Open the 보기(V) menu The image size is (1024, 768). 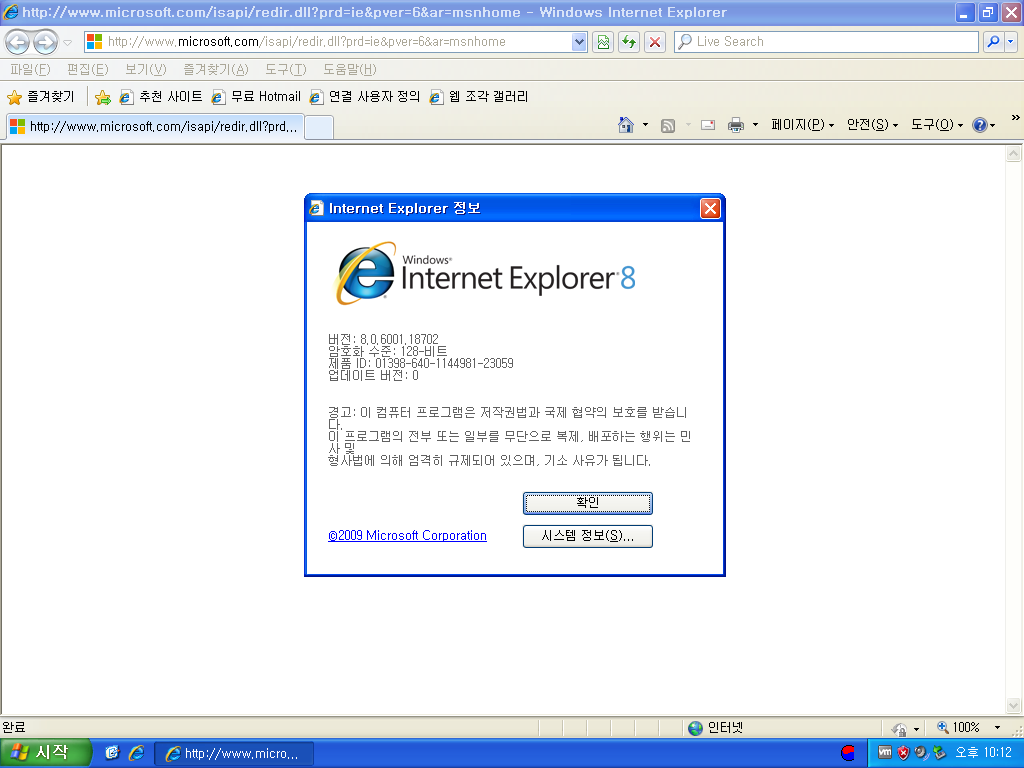click(x=146, y=69)
